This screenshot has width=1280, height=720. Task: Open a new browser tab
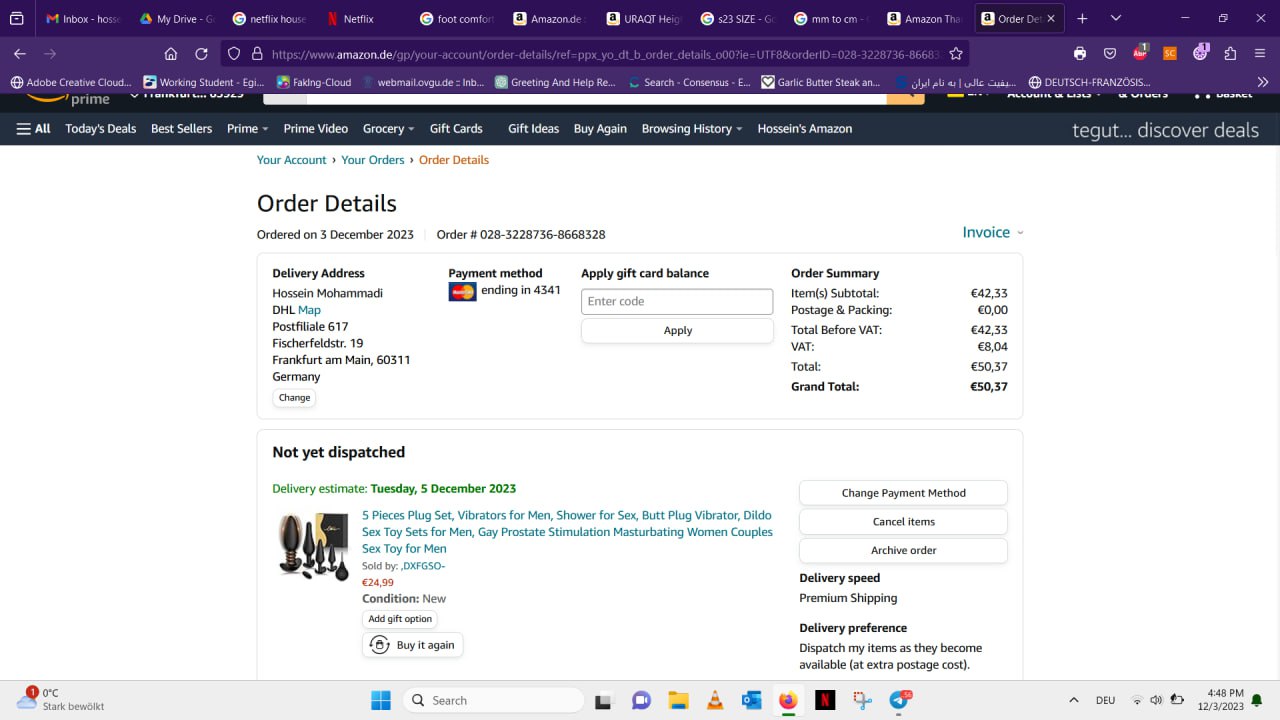tap(1082, 18)
